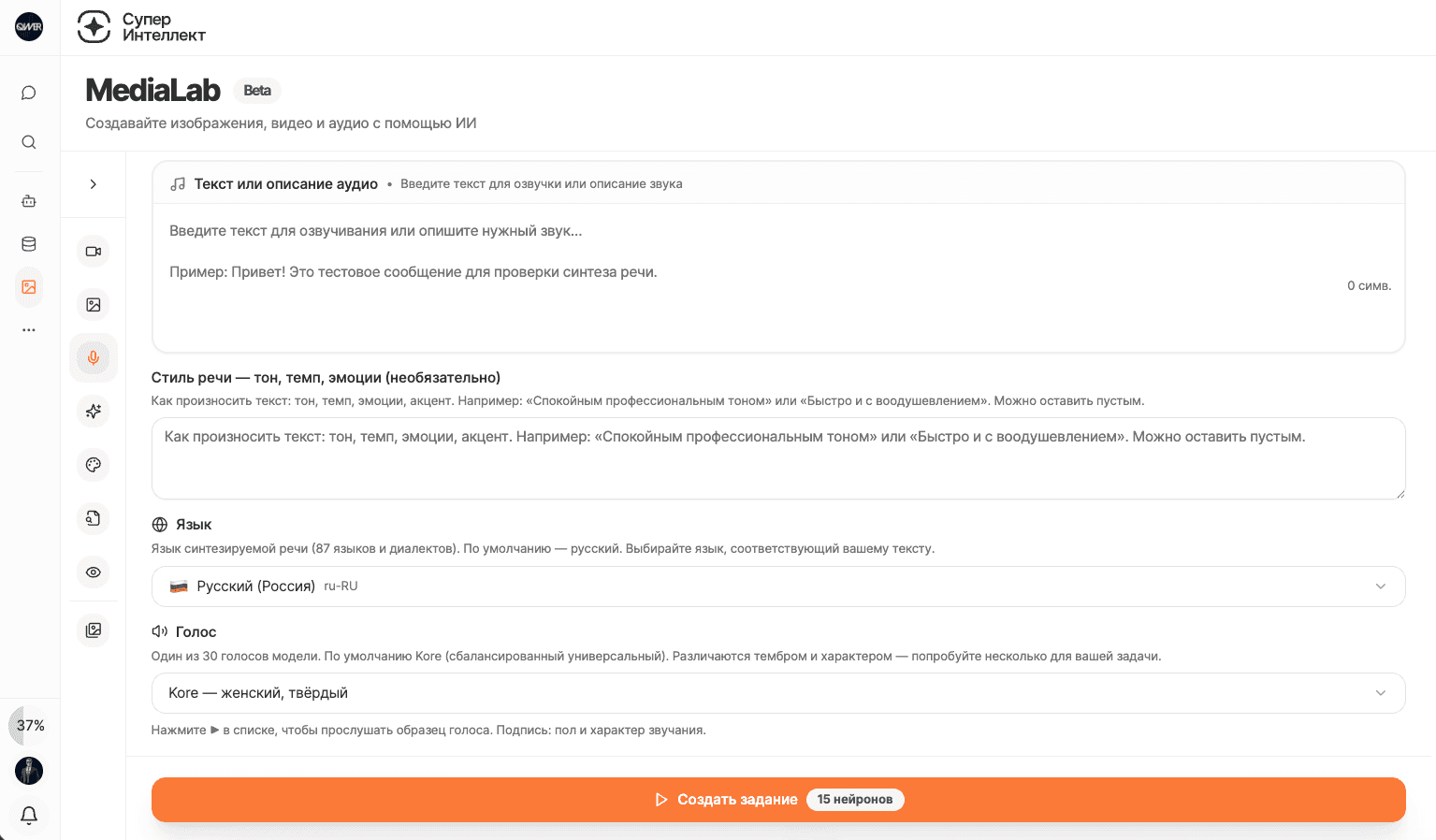
Task: Click the Создать задание button
Action: [778, 800]
